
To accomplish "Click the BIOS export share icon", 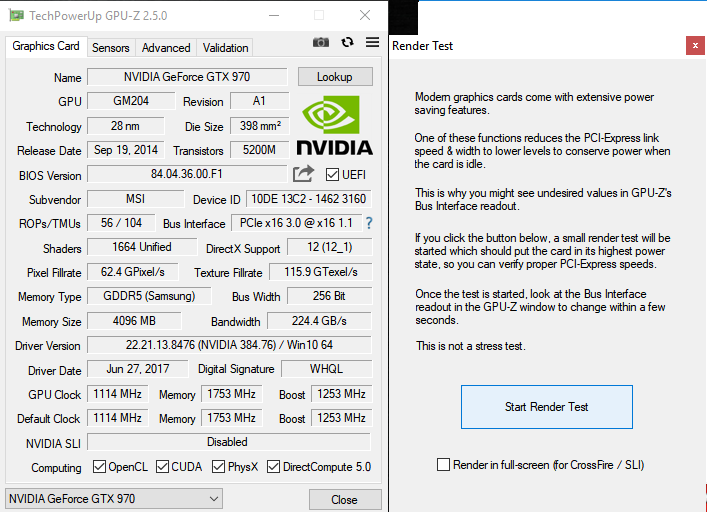I will (303, 174).
